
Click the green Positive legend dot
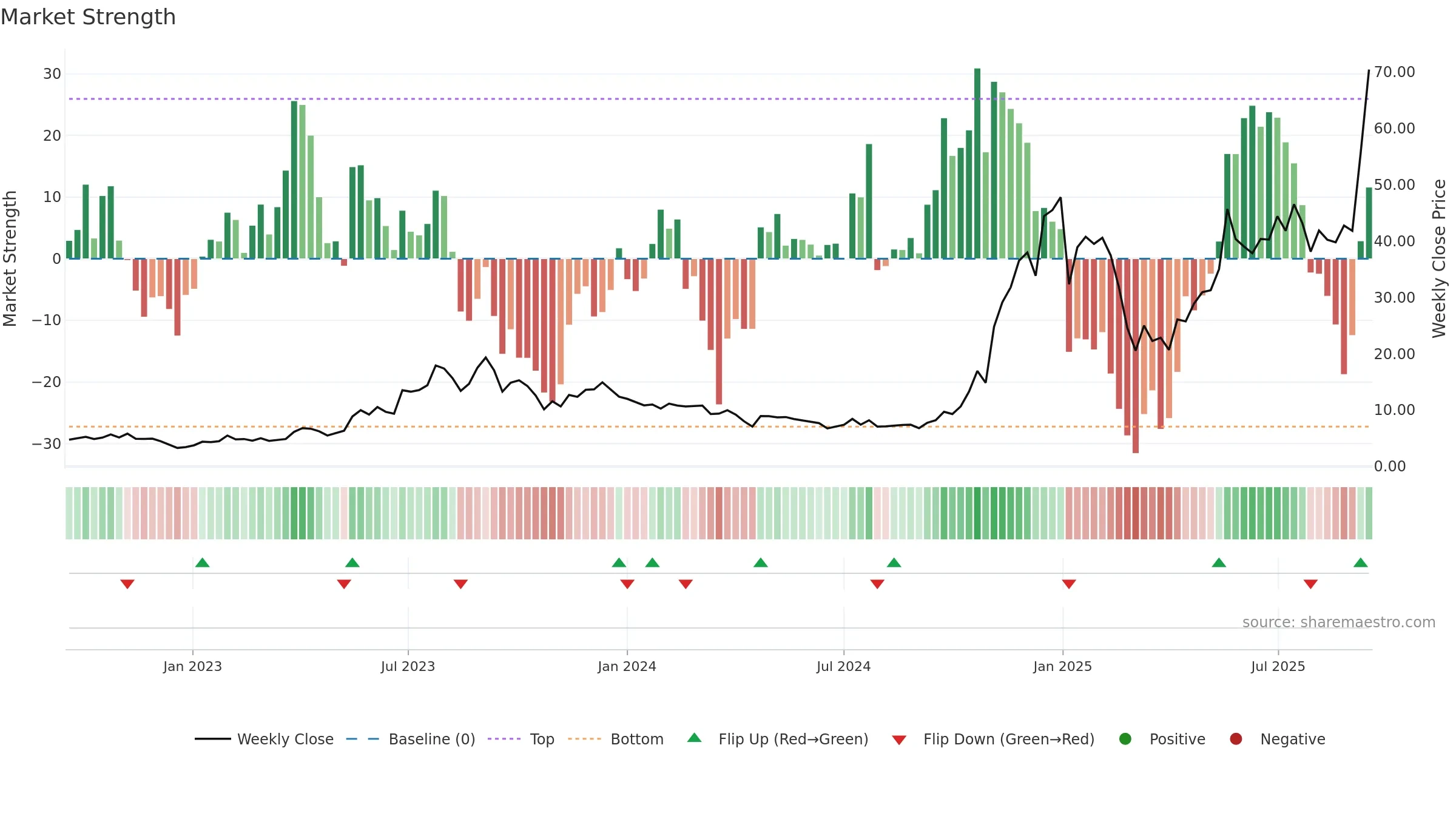click(x=1125, y=739)
